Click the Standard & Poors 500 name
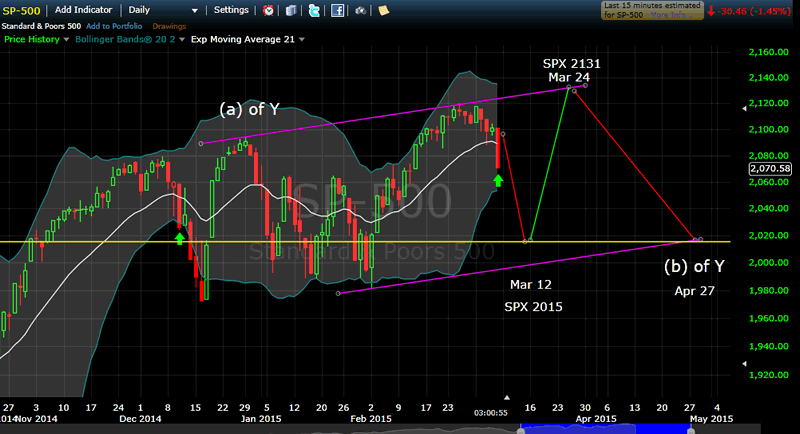This screenshot has width=800, height=434. (41, 26)
